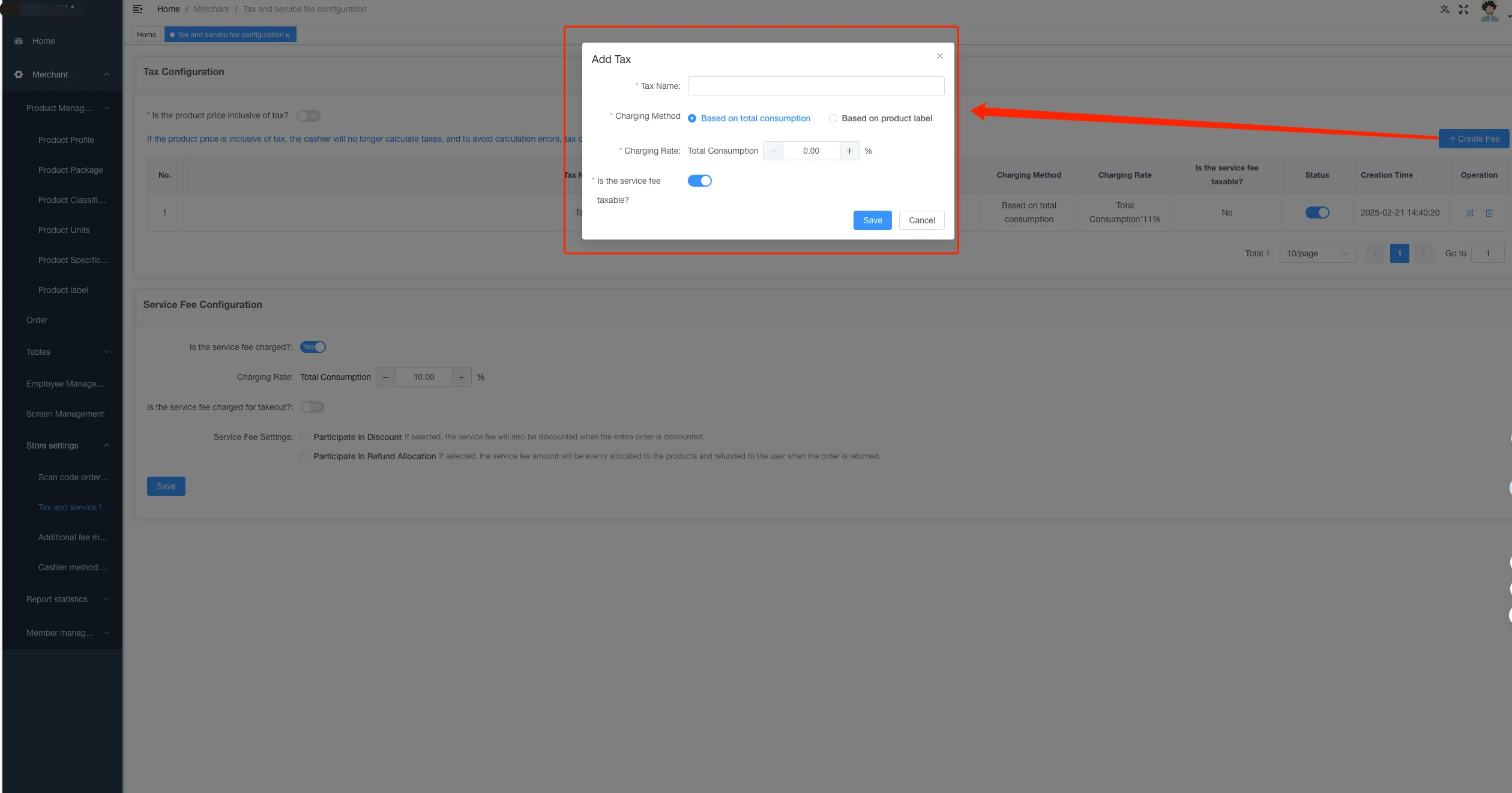The width and height of the screenshot is (1512, 793).
Task: Toggle Is the service fee charged switch
Action: tap(313, 347)
